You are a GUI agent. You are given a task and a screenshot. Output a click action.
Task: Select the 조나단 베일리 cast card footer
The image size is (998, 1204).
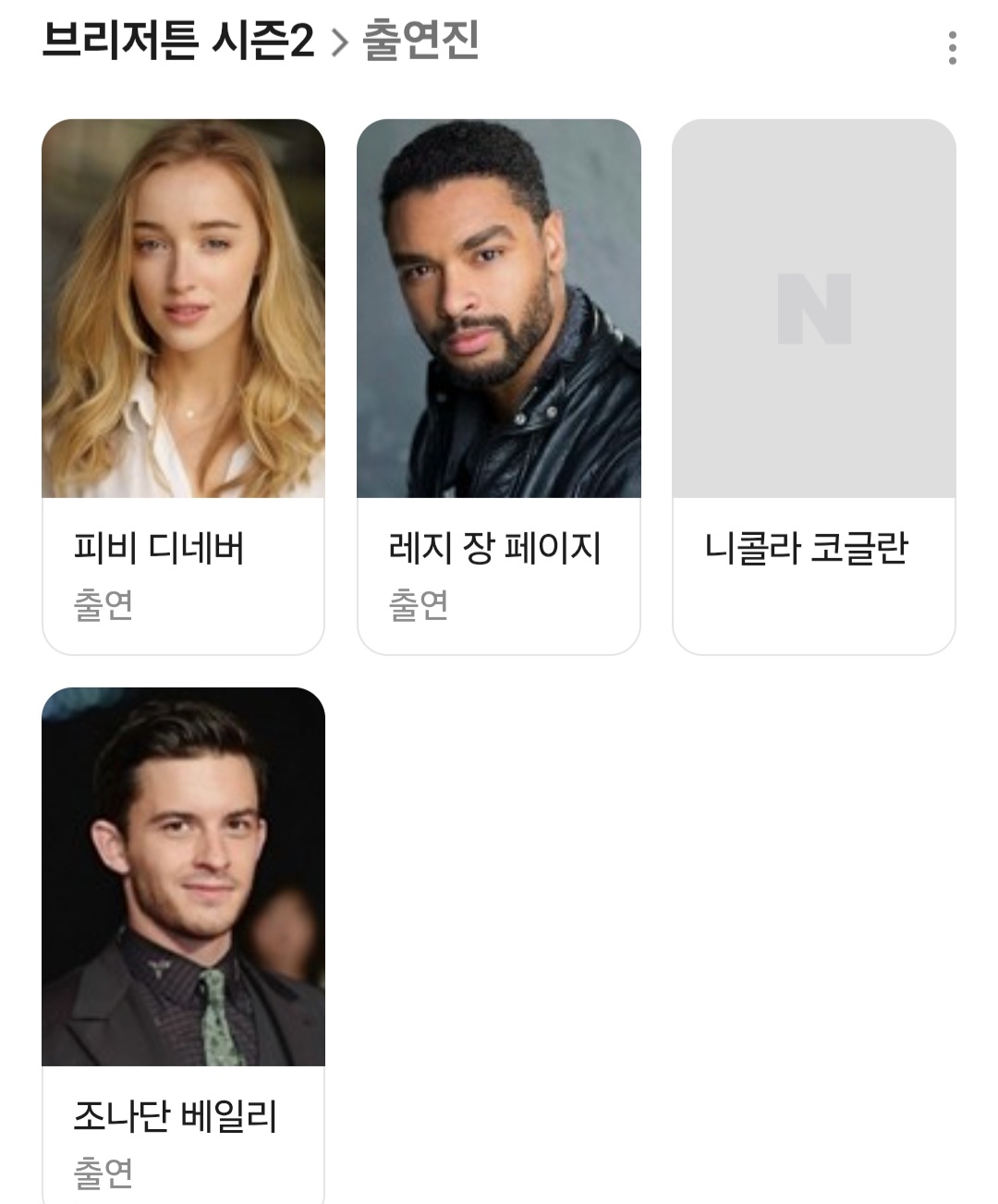(183, 1135)
